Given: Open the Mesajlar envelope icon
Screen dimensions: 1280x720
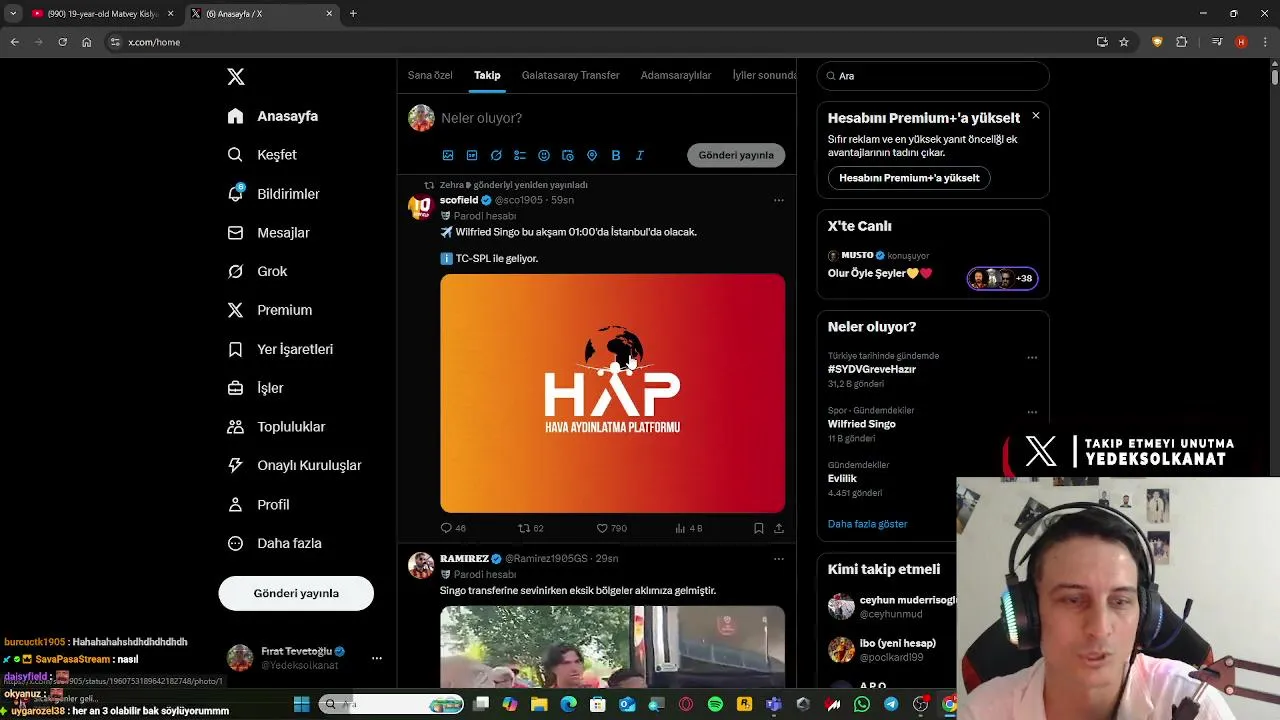Looking at the screenshot, I should pos(235,233).
